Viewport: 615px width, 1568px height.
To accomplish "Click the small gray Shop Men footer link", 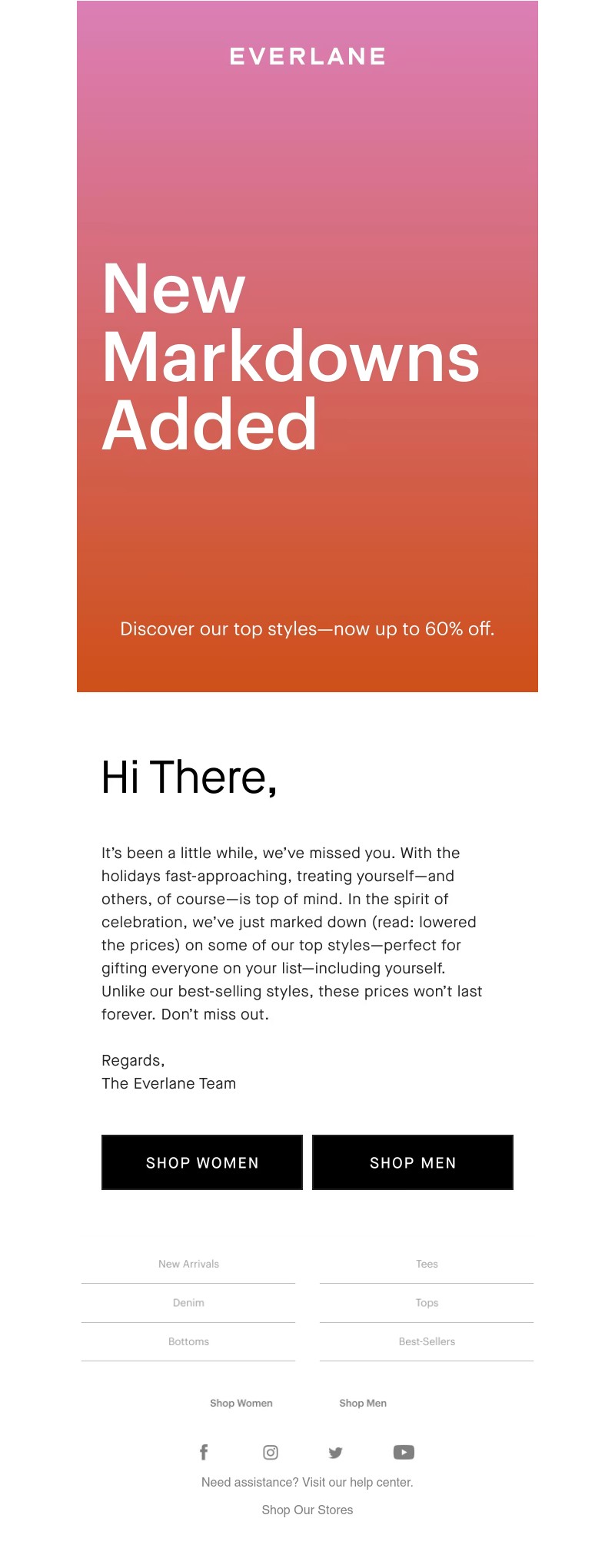I will [363, 1403].
